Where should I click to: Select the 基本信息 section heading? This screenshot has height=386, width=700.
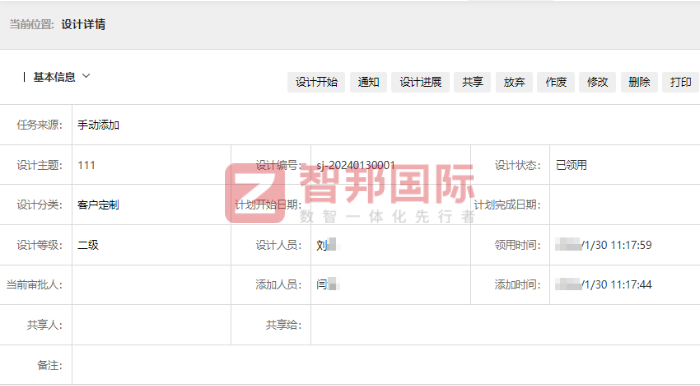[54, 77]
